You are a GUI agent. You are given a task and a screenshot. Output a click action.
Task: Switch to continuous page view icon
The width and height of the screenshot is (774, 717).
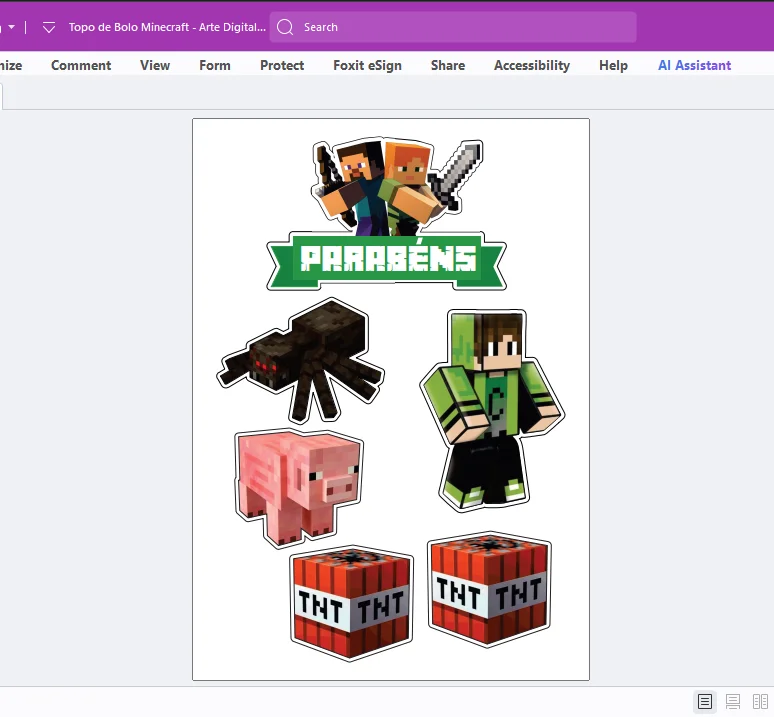coord(733,701)
